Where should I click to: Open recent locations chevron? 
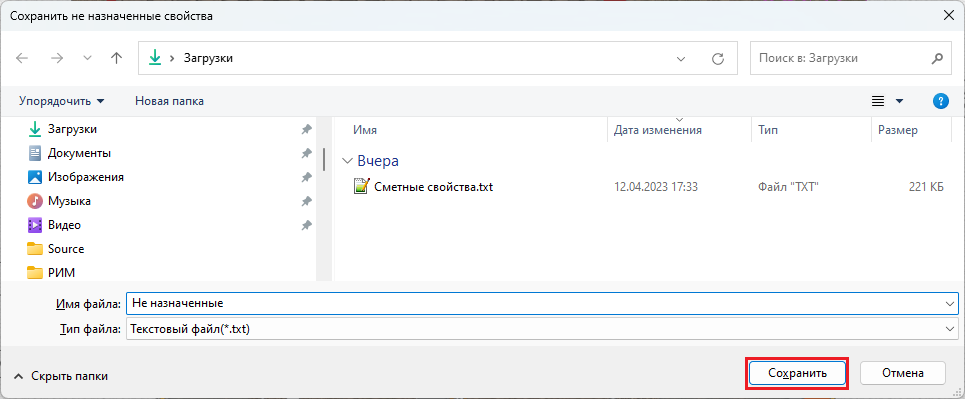[x=87, y=58]
